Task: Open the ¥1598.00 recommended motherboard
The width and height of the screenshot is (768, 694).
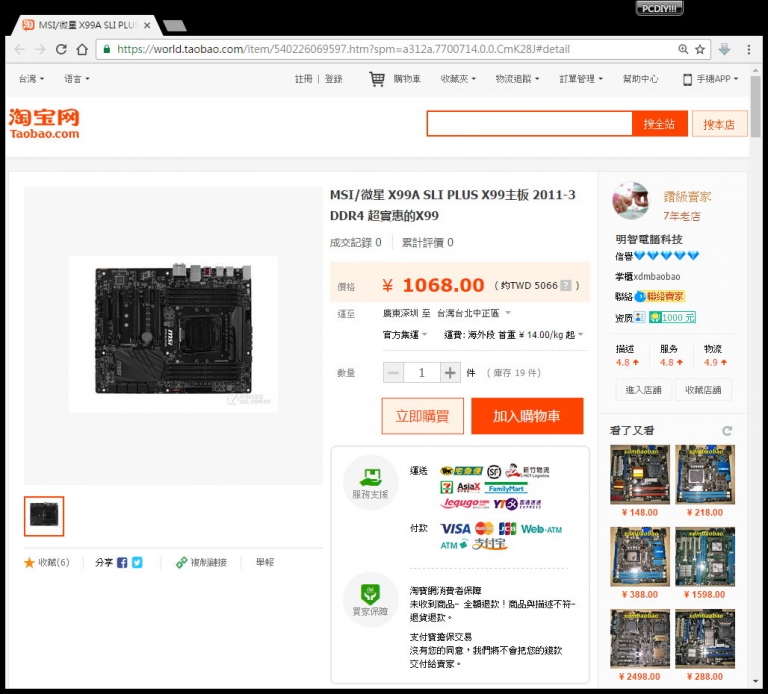Action: (705, 557)
